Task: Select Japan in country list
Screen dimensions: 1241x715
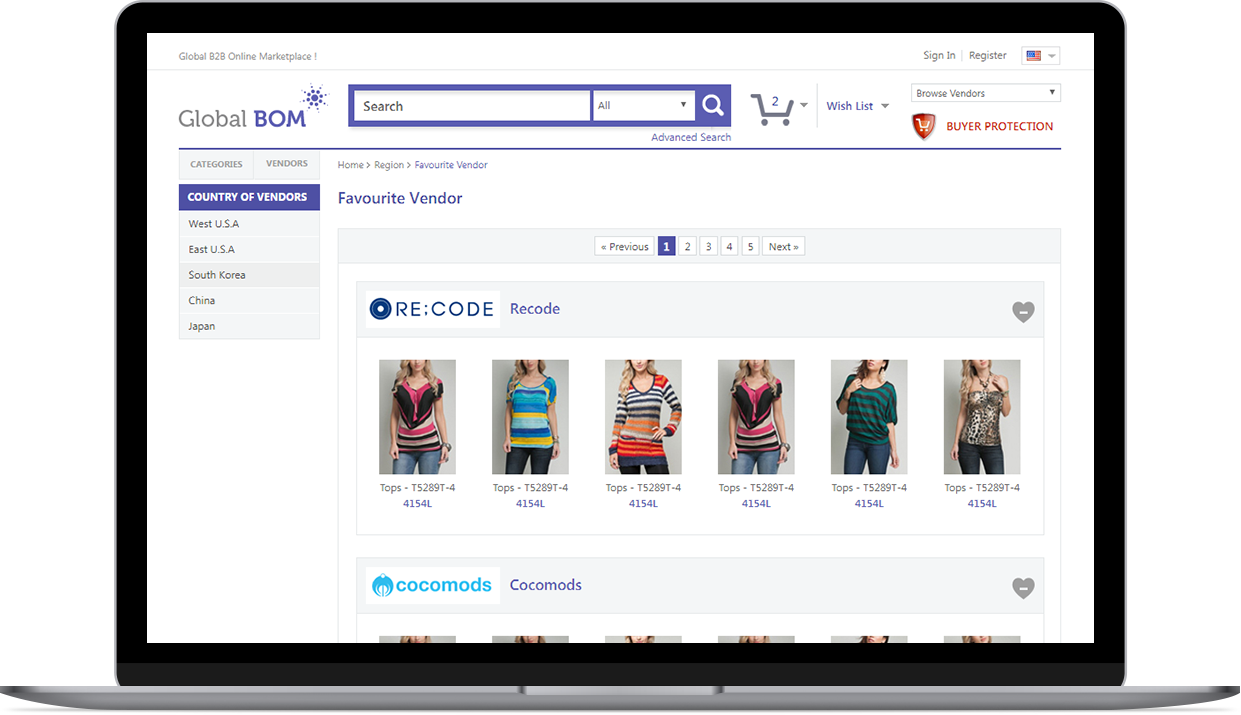Action: 249,326
